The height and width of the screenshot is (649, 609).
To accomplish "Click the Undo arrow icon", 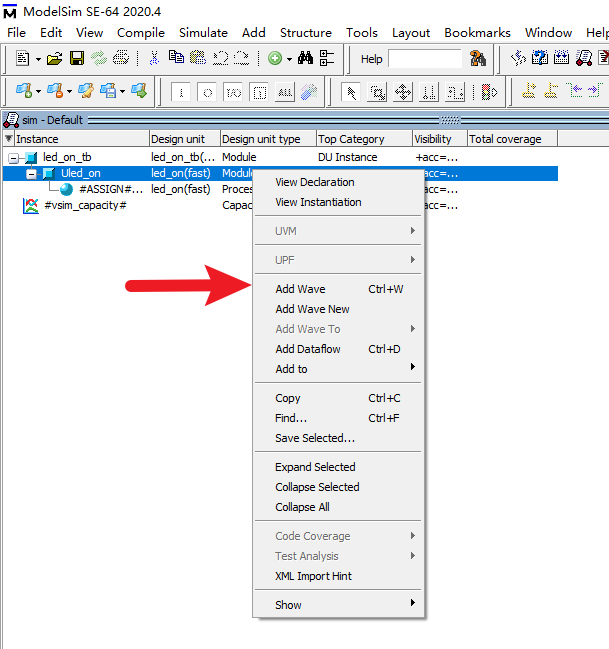I will (220, 58).
